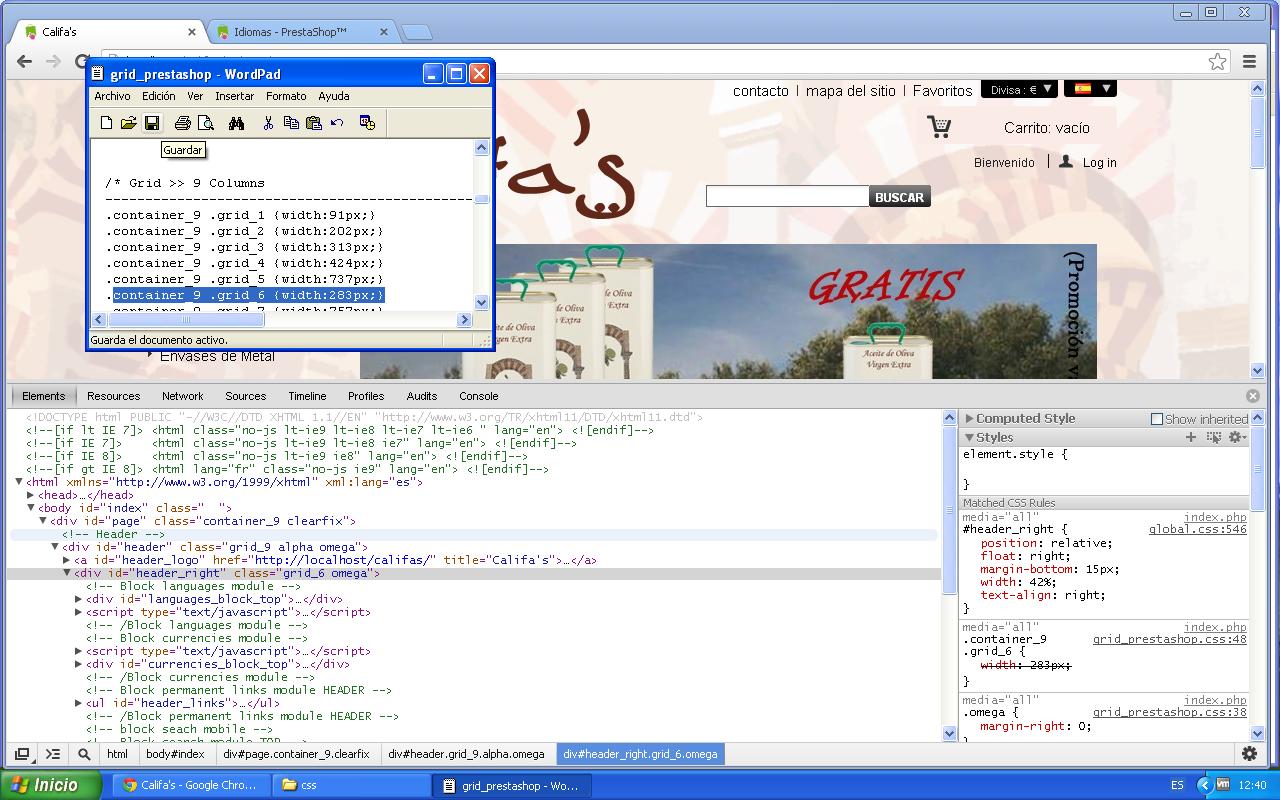Open the Archivo menu in WordPad
Viewport: 1280px width, 800px height.
[112, 96]
